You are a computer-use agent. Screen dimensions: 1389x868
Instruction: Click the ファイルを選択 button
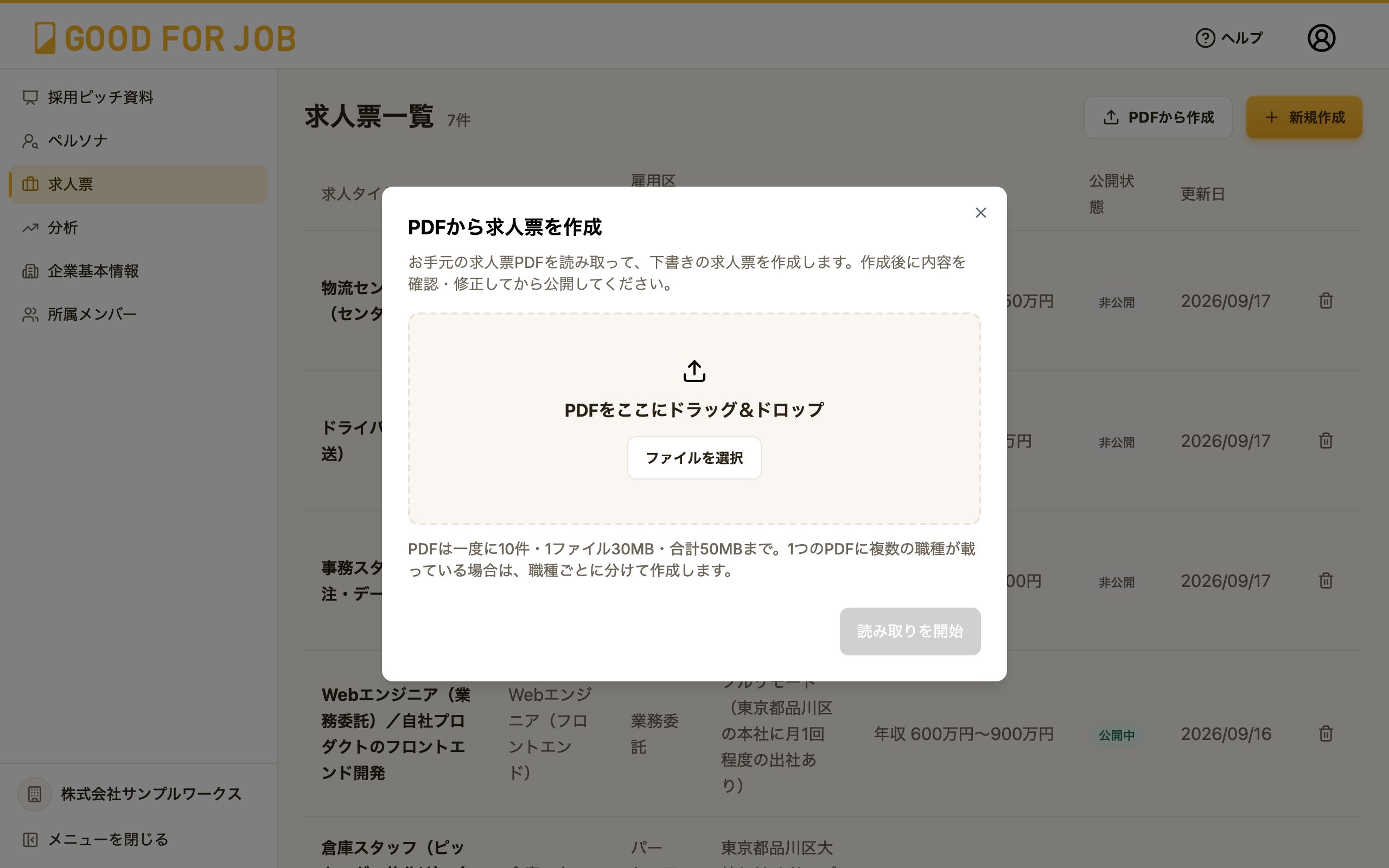click(694, 457)
